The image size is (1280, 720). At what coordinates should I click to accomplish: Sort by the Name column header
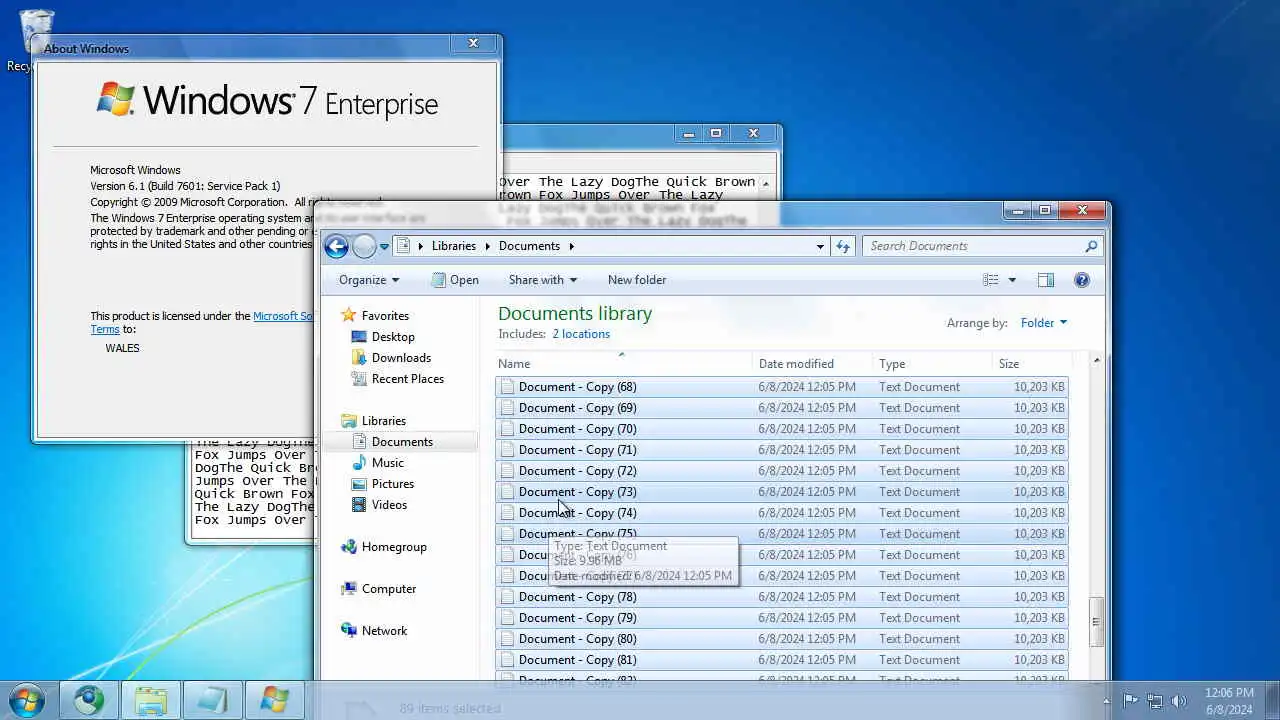[624, 364]
